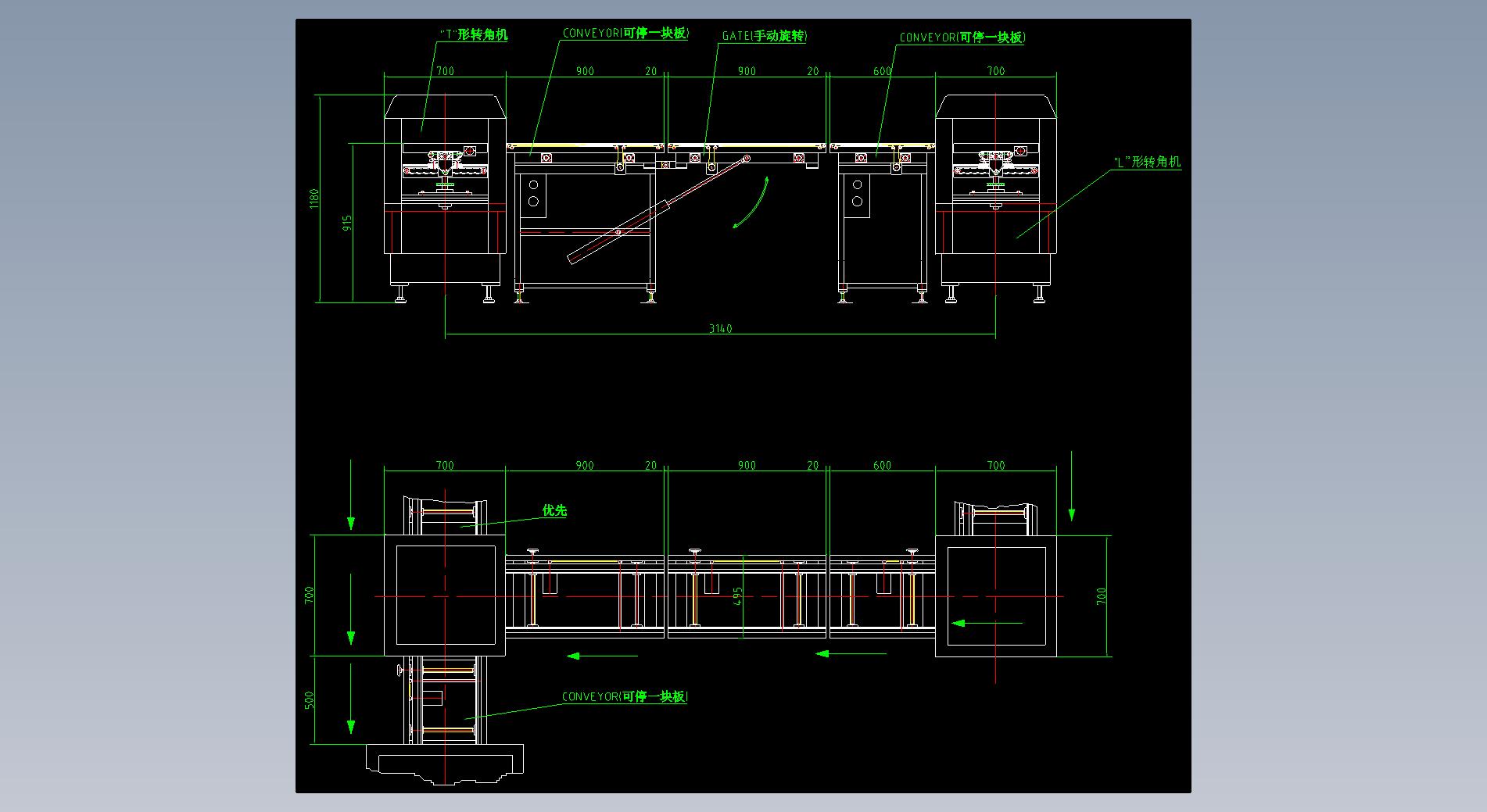Click the right conveyor's two-button control box
The width and height of the screenshot is (1487, 812).
pyautogui.click(x=858, y=193)
